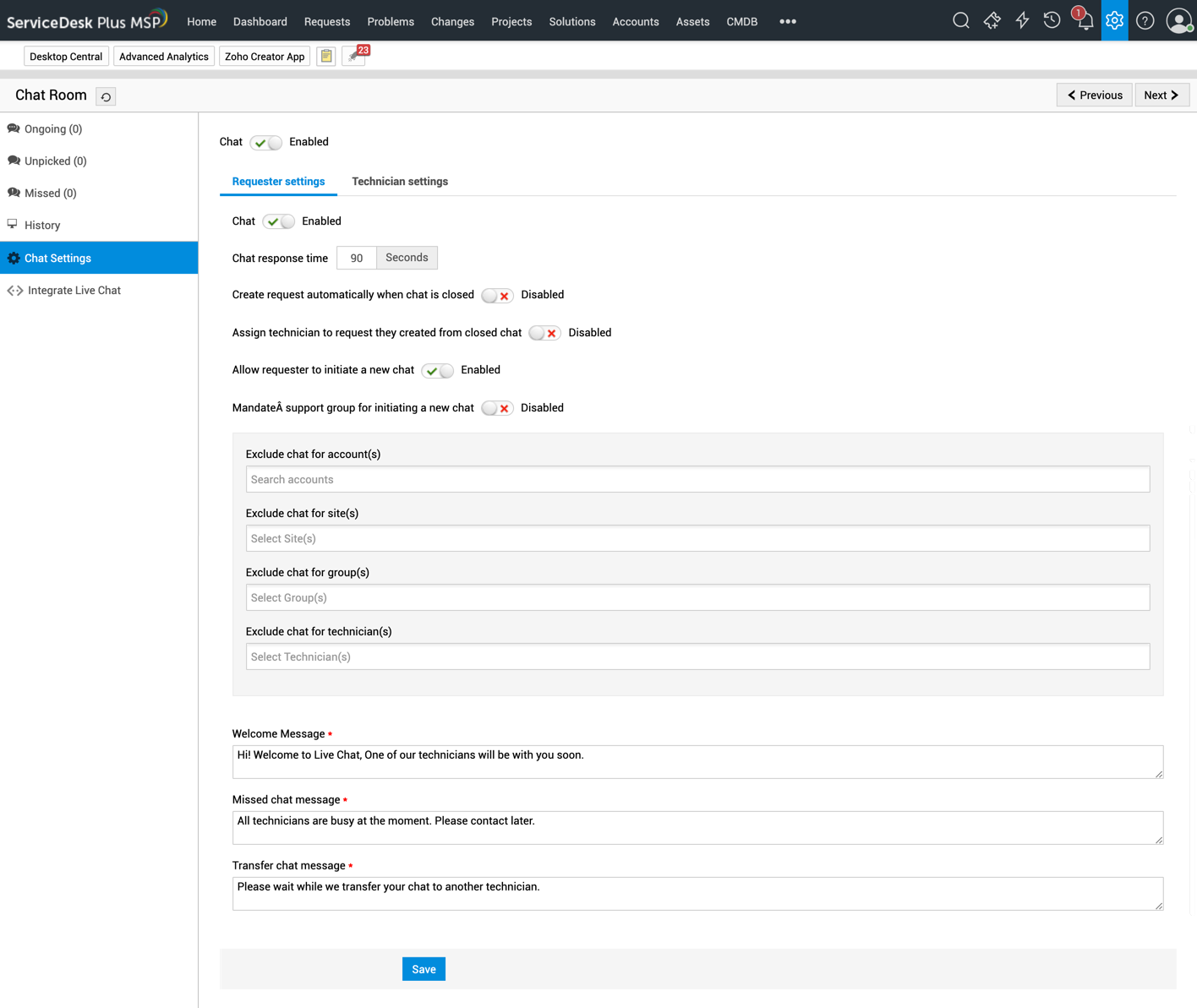Create a new ticket via the quick-add icon
This screenshot has height=1008, width=1197.
click(x=991, y=20)
